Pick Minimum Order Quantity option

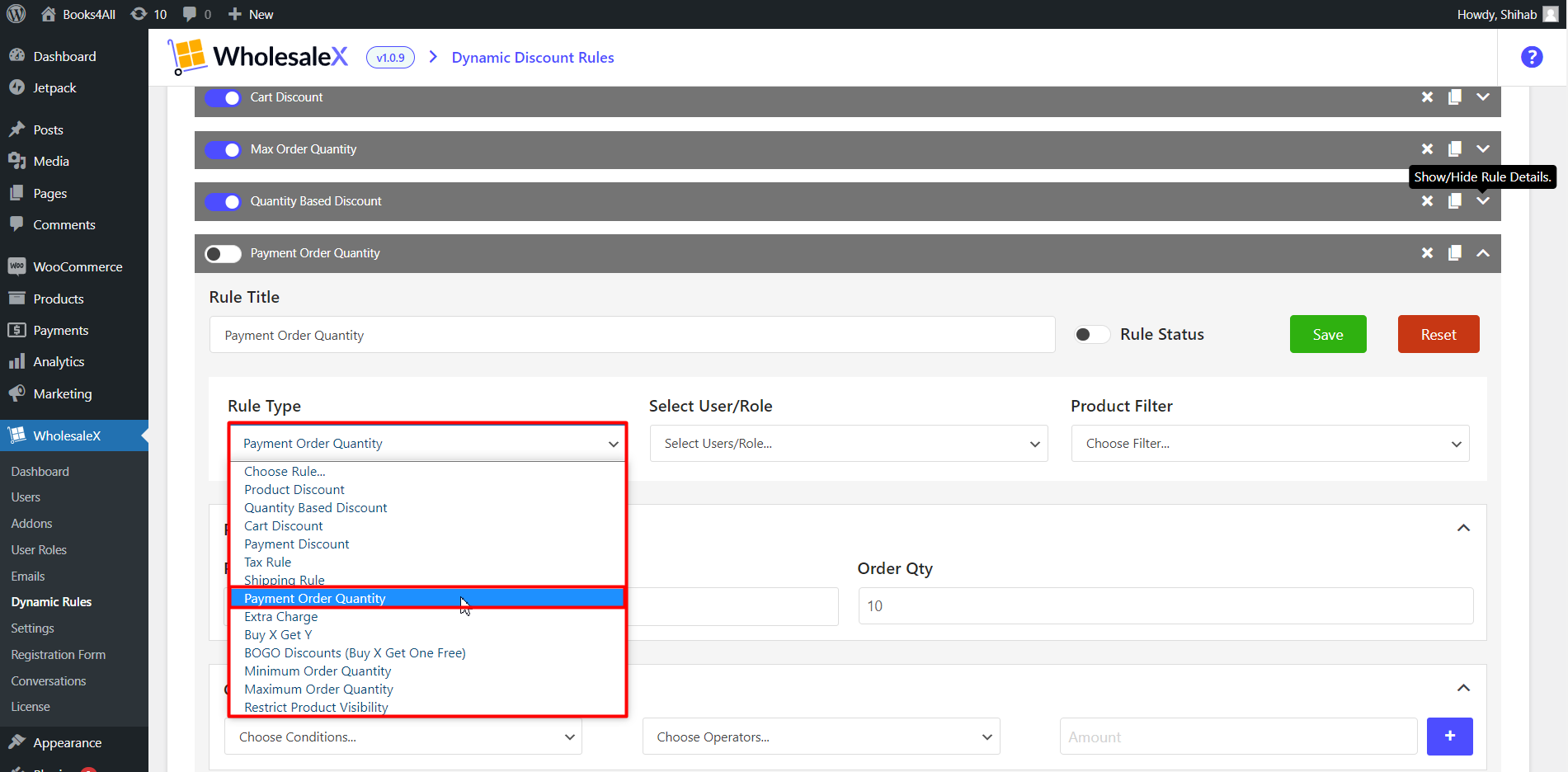(x=427, y=671)
